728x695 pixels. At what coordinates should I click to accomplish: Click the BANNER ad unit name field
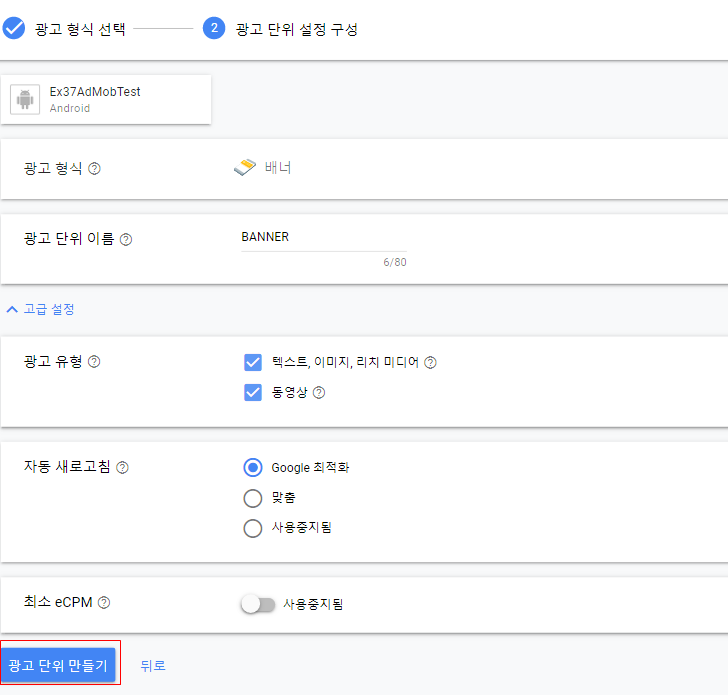click(324, 238)
